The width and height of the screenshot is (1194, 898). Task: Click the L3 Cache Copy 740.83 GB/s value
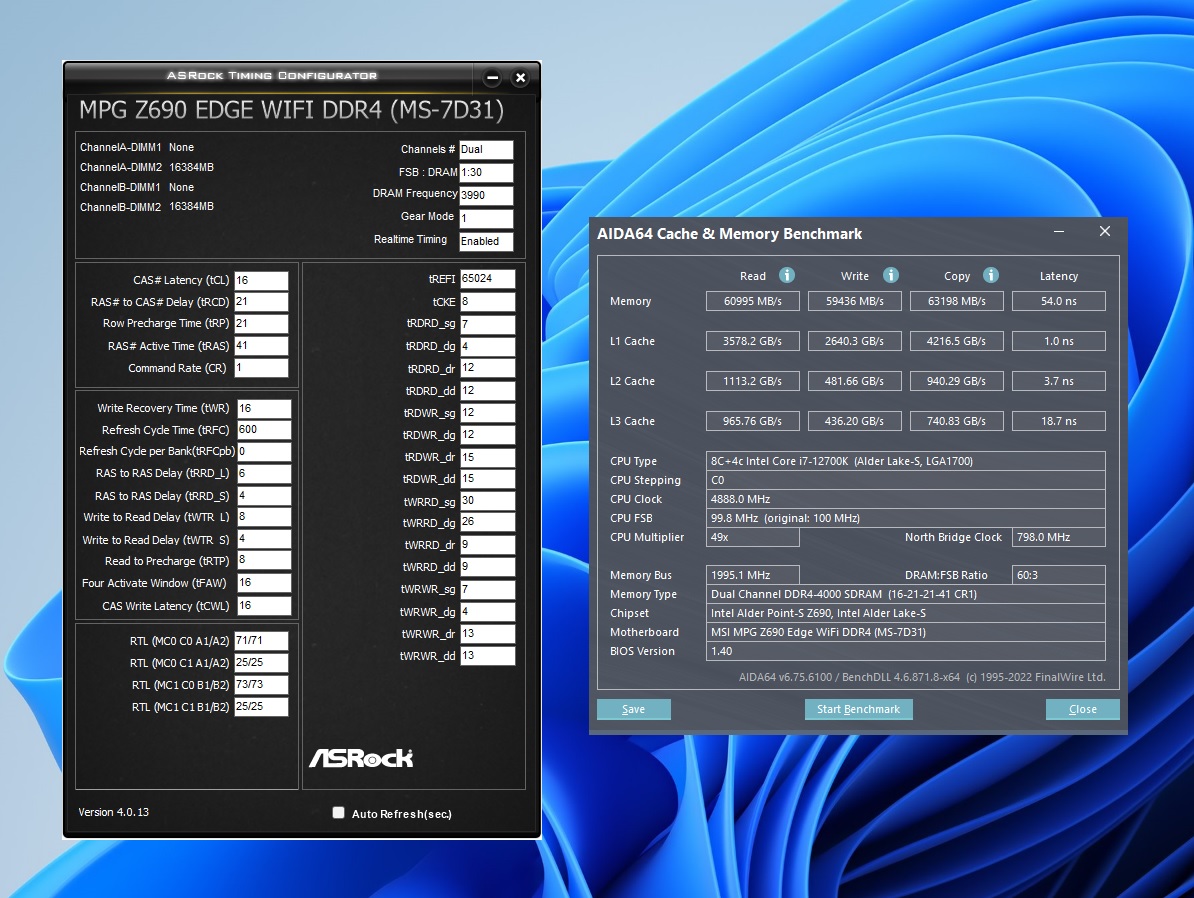[956, 420]
